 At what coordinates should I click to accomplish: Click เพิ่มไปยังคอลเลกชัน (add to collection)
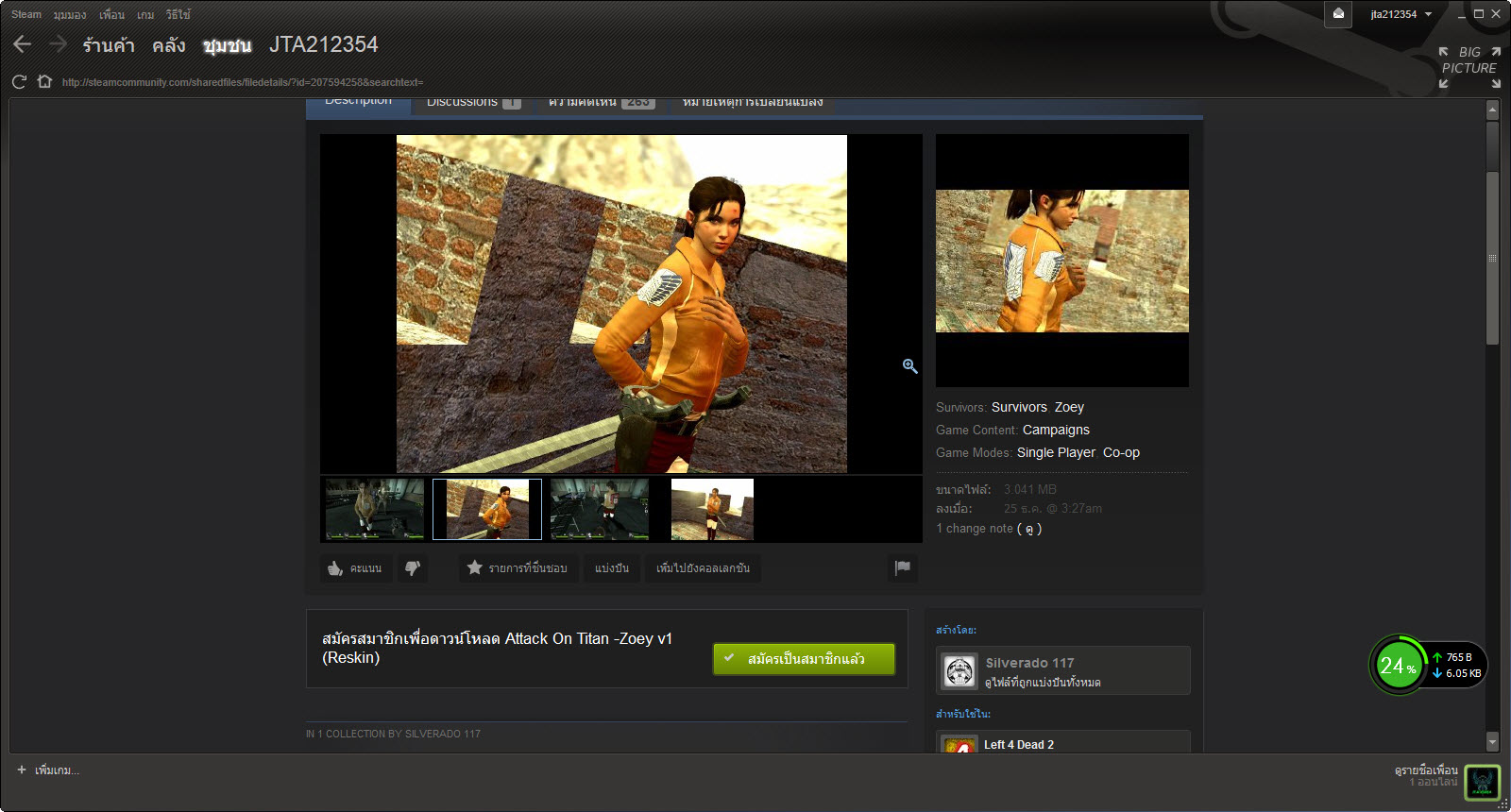pos(703,568)
